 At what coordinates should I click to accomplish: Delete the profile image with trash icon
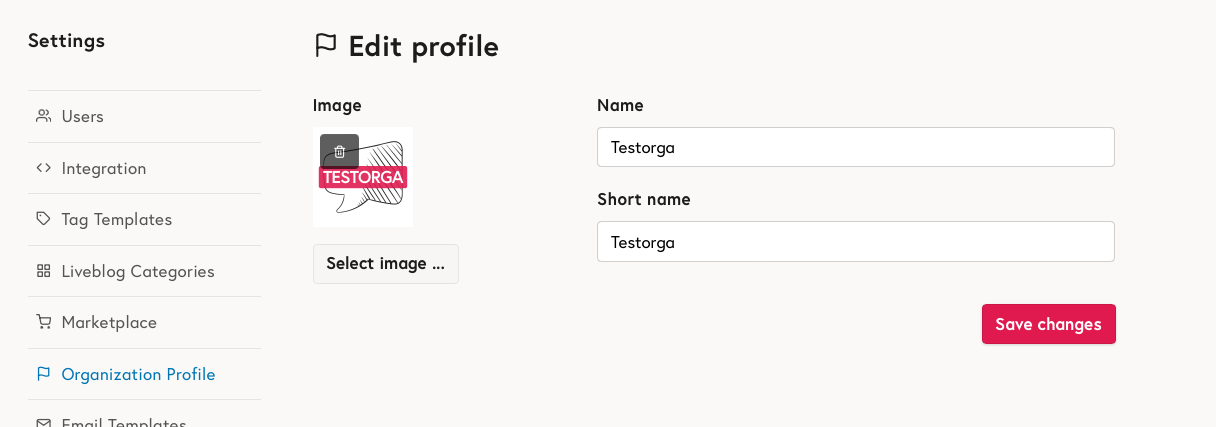(339, 152)
